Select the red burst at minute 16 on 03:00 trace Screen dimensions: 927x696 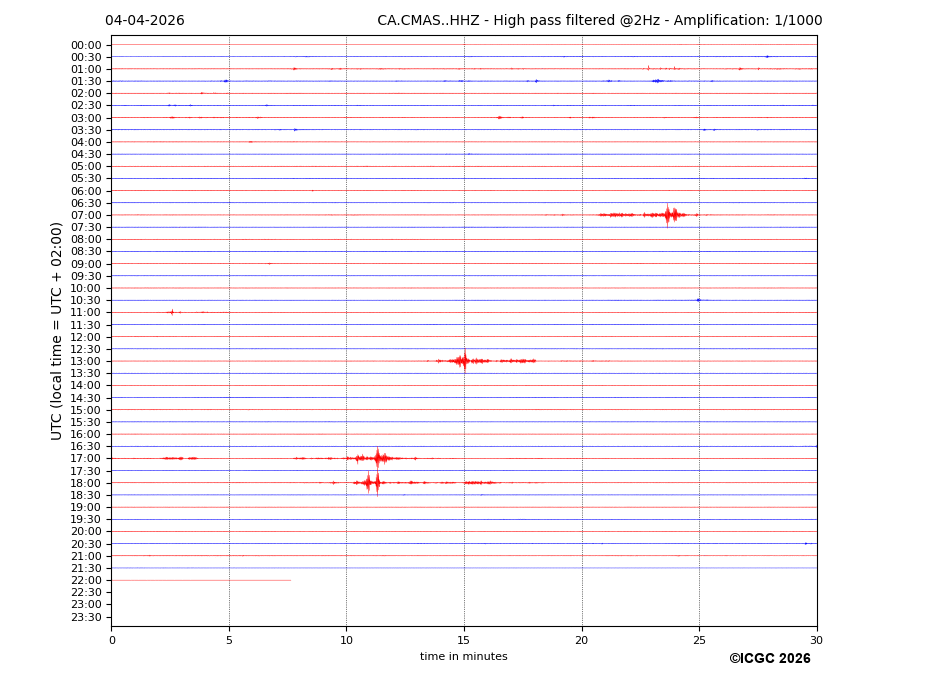pos(499,117)
